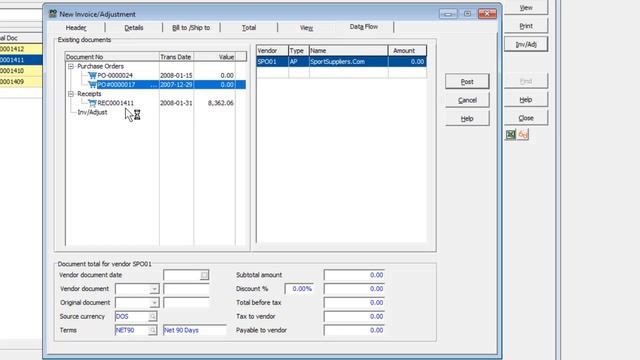Click the Vendor document number text field

(x=186, y=289)
